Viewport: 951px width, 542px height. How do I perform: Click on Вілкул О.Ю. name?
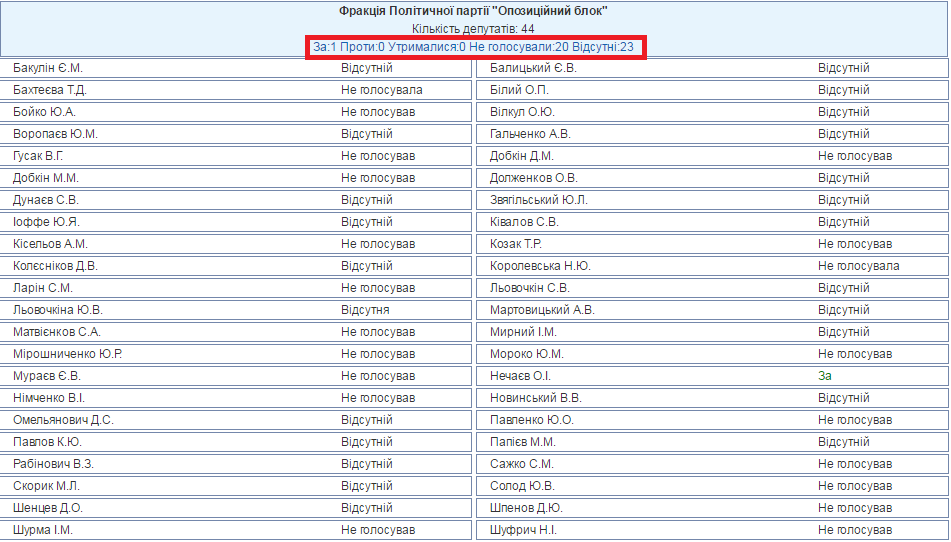coord(522,112)
